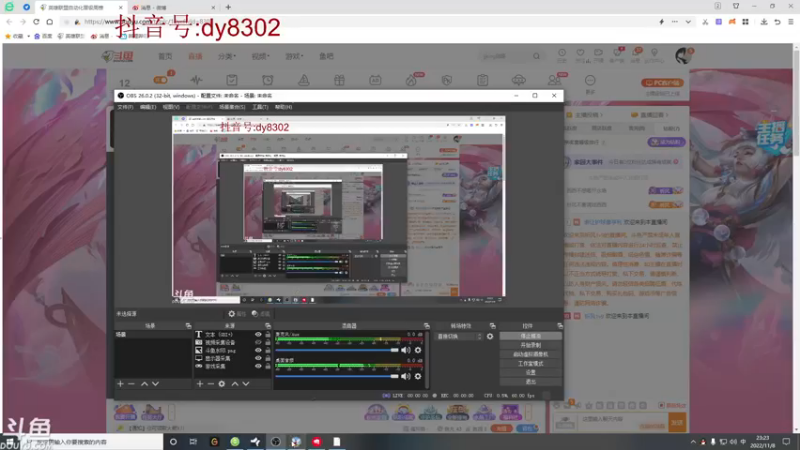Move the selected source down
This screenshot has width=800, height=450.
click(x=246, y=384)
